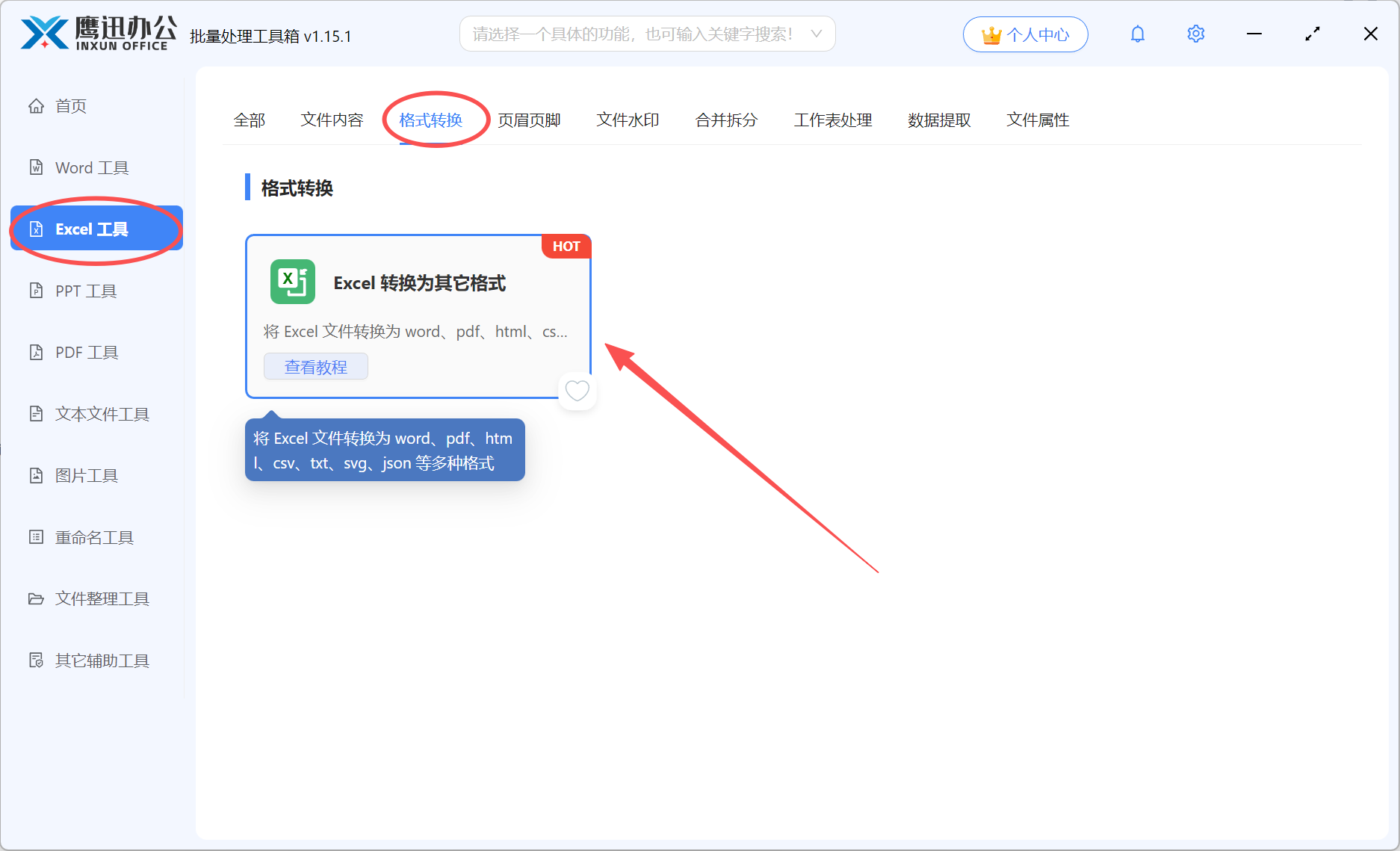
Task: Click the 重命名工具 list icon
Action: click(36, 537)
